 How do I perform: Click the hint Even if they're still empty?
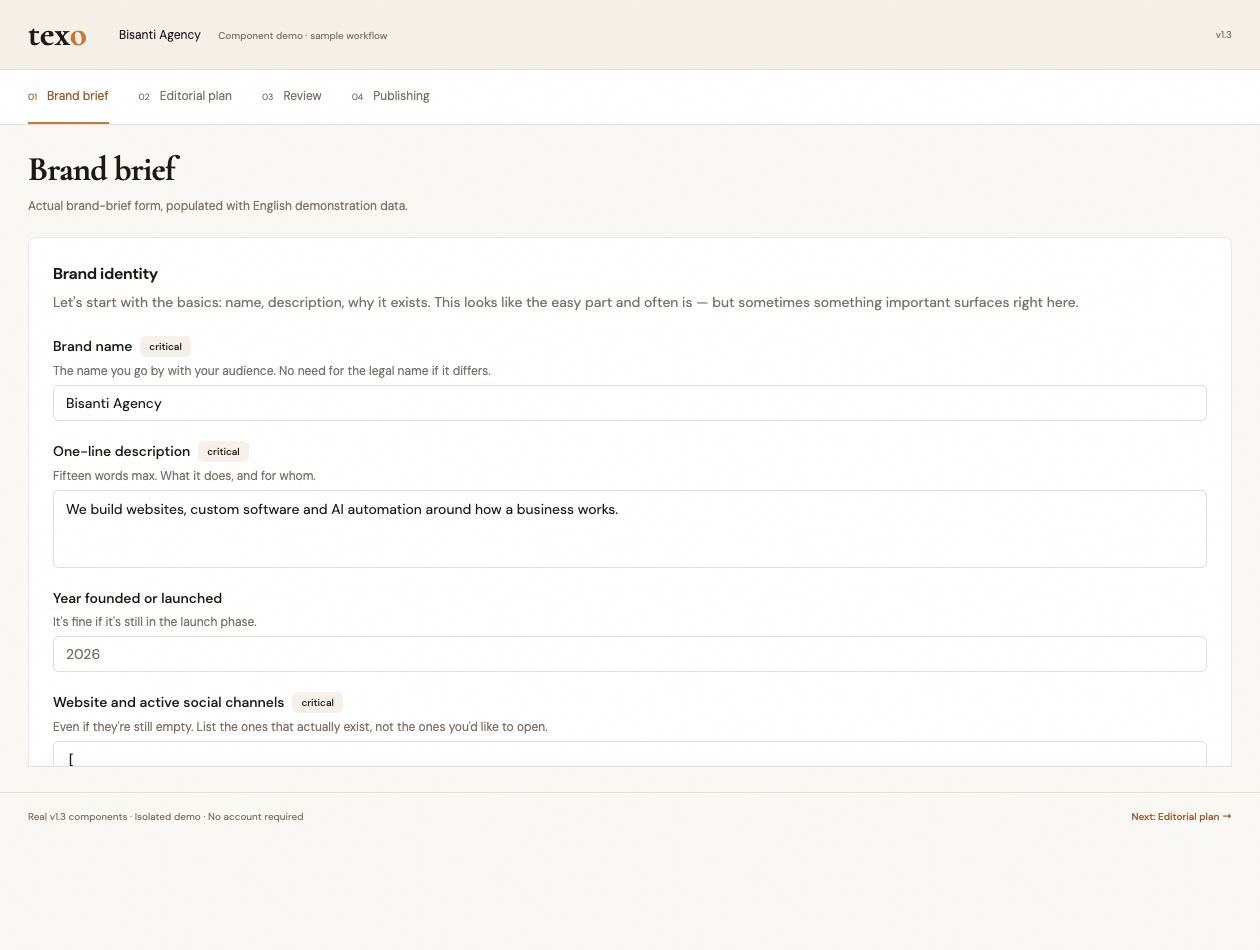300,727
